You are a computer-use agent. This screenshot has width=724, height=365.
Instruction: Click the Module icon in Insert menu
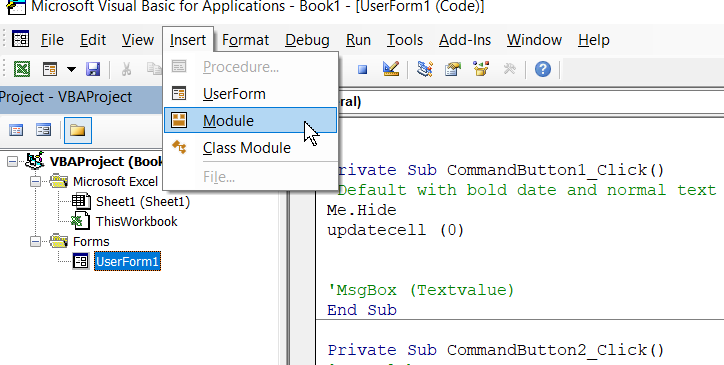coord(179,120)
